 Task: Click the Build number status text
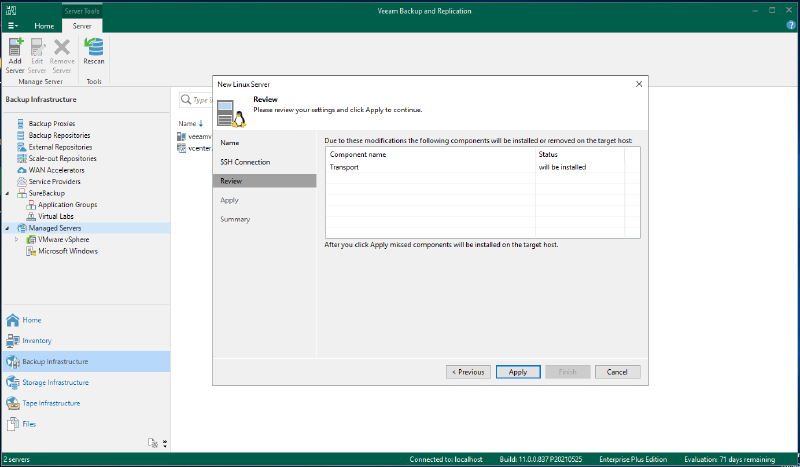[540, 459]
